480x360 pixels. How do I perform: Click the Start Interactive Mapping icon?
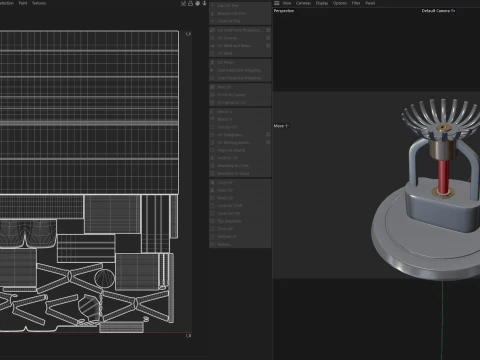(212, 70)
